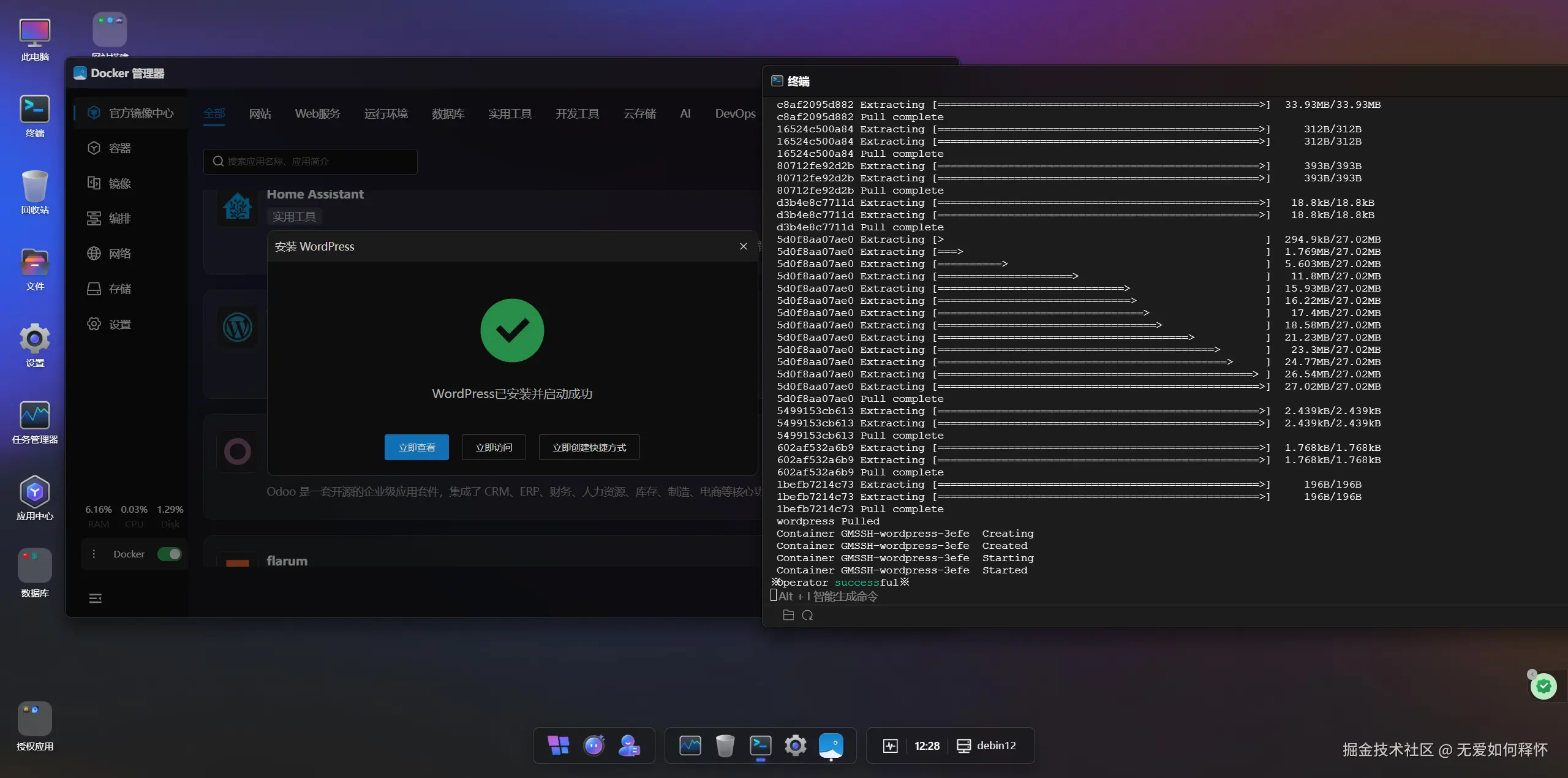Select 编排 compose in the sidebar
Image resolution: width=1568 pixels, height=778 pixels.
[x=119, y=218]
